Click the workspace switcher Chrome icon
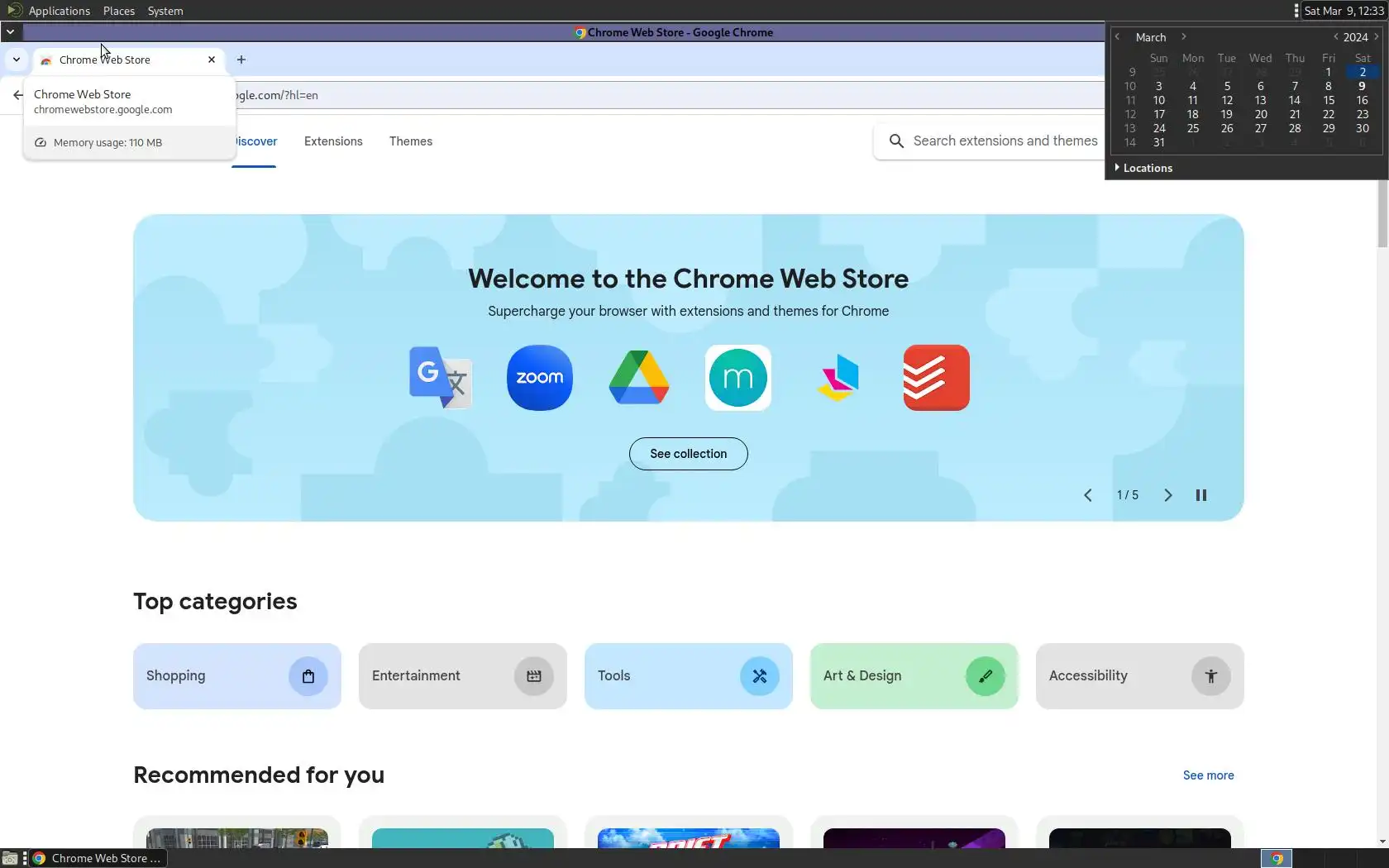The height and width of the screenshot is (868, 1389). pos(1277,858)
